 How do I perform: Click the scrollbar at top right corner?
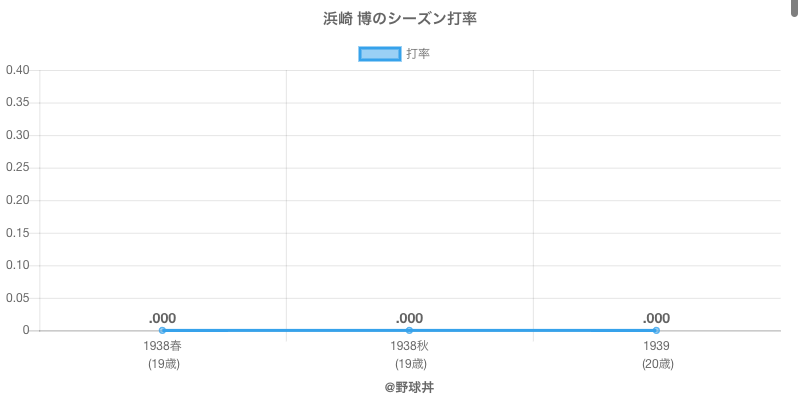tap(790, 8)
